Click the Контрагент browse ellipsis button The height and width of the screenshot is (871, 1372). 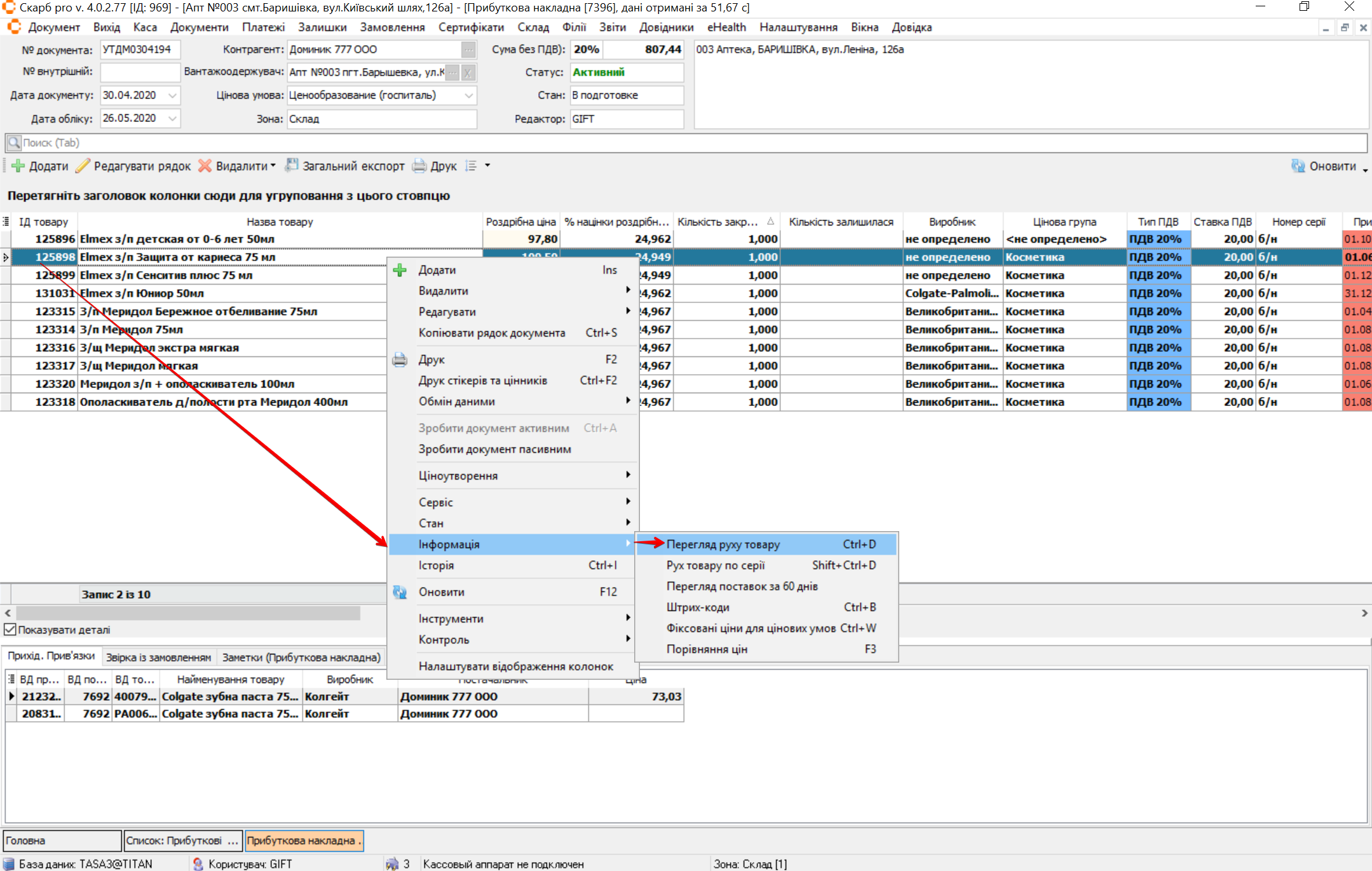(468, 50)
